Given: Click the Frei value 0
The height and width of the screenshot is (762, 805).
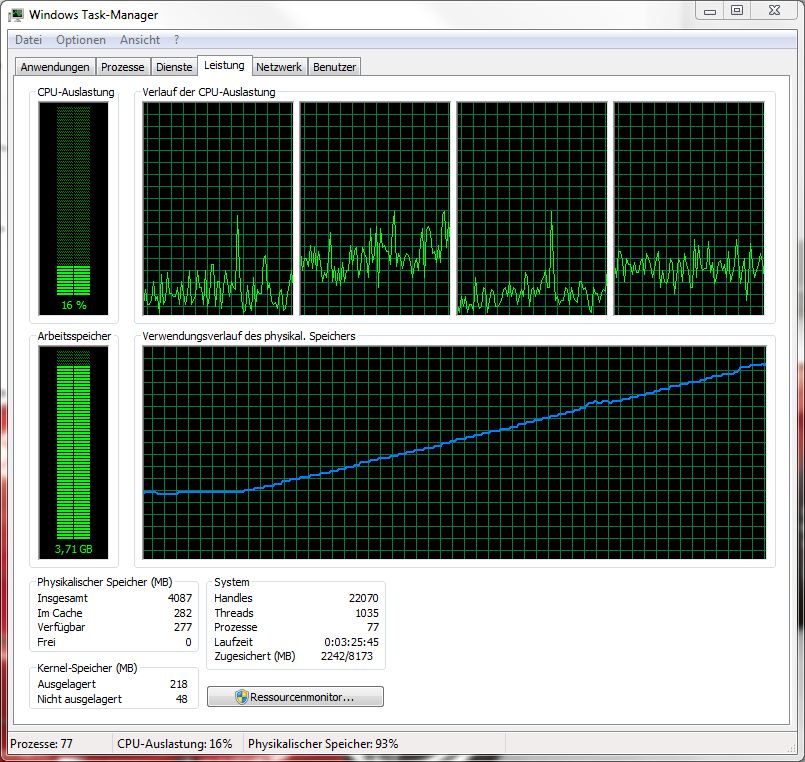Looking at the screenshot, I should [188, 642].
